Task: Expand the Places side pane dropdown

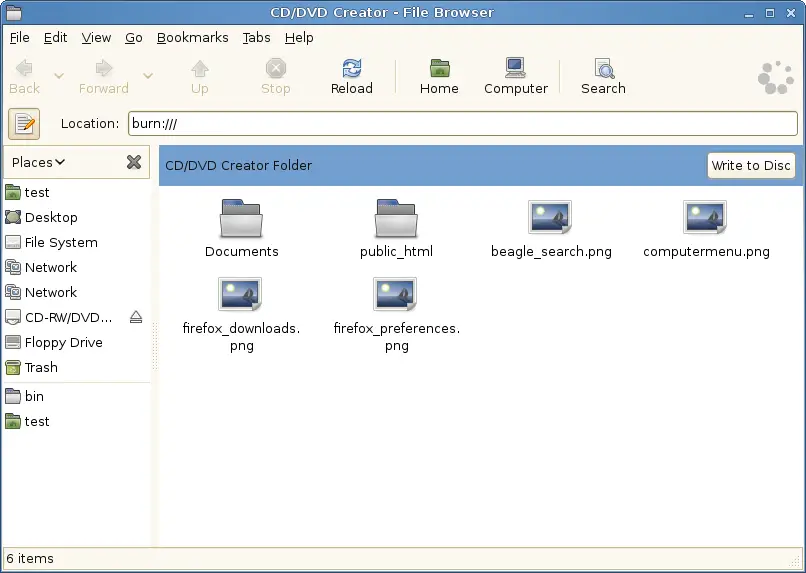Action: pos(39,162)
